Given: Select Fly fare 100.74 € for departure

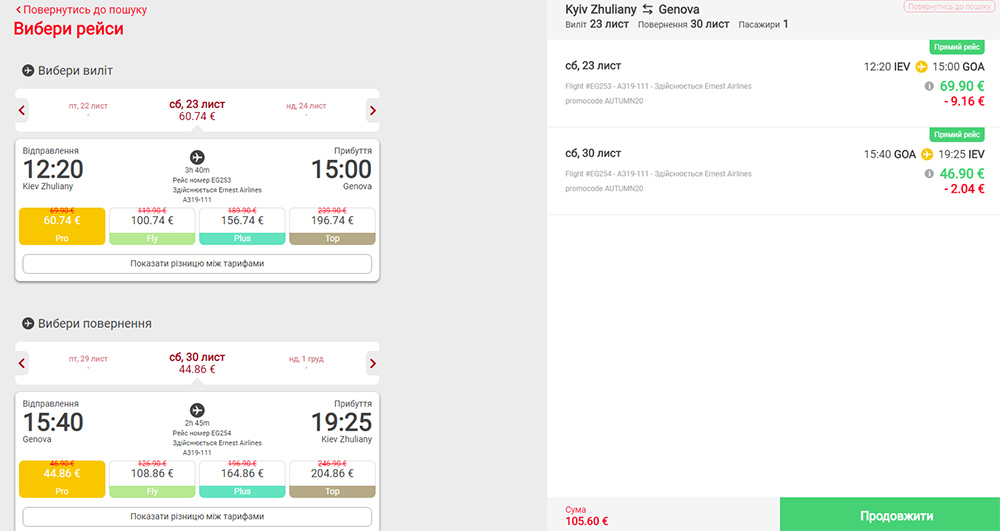Looking at the screenshot, I should pos(152,226).
